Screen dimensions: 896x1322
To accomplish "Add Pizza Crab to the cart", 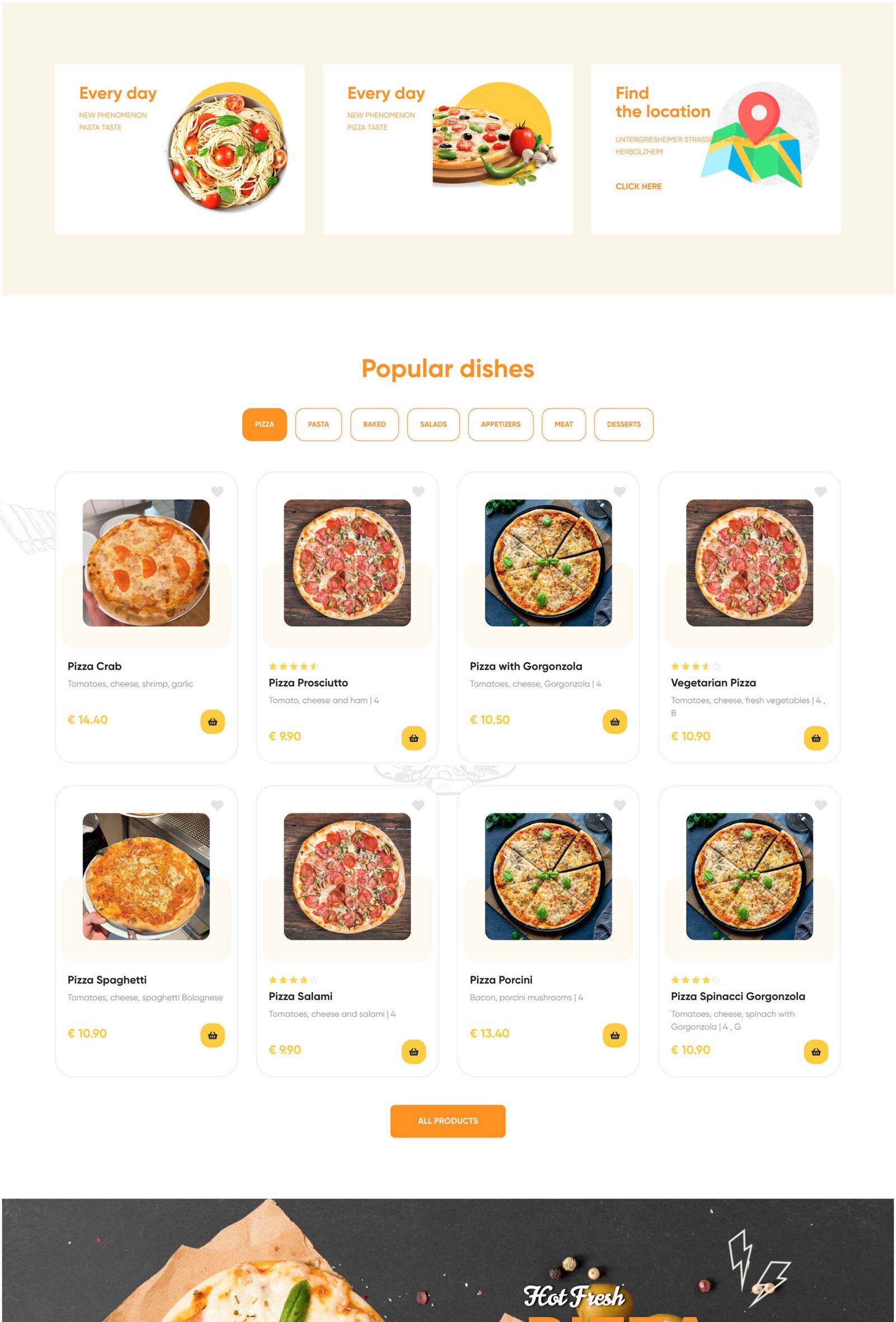I will pos(212,721).
